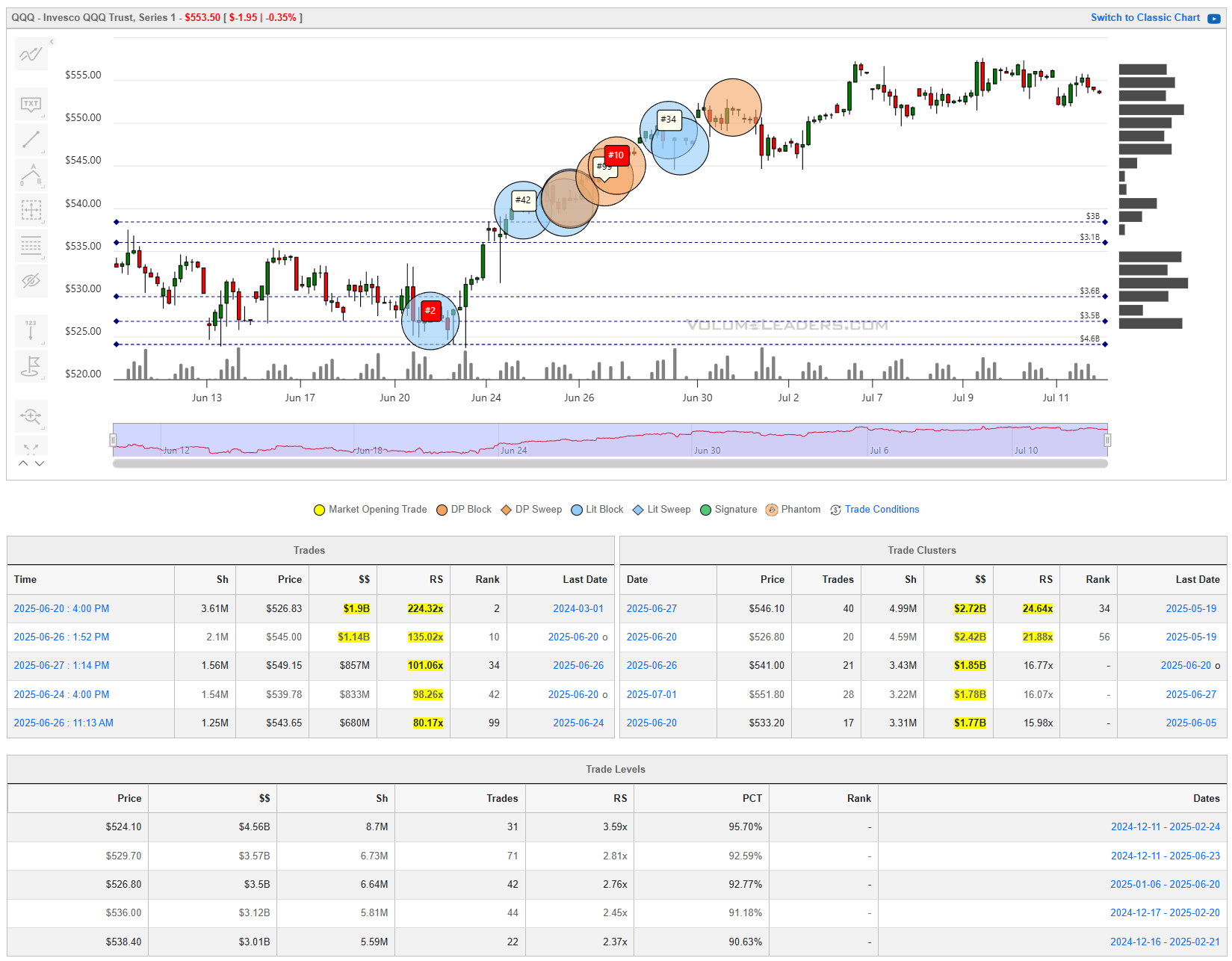This screenshot has height=961, width=1232.
Task: Click the toolbar up chevron
Action: (x=23, y=463)
